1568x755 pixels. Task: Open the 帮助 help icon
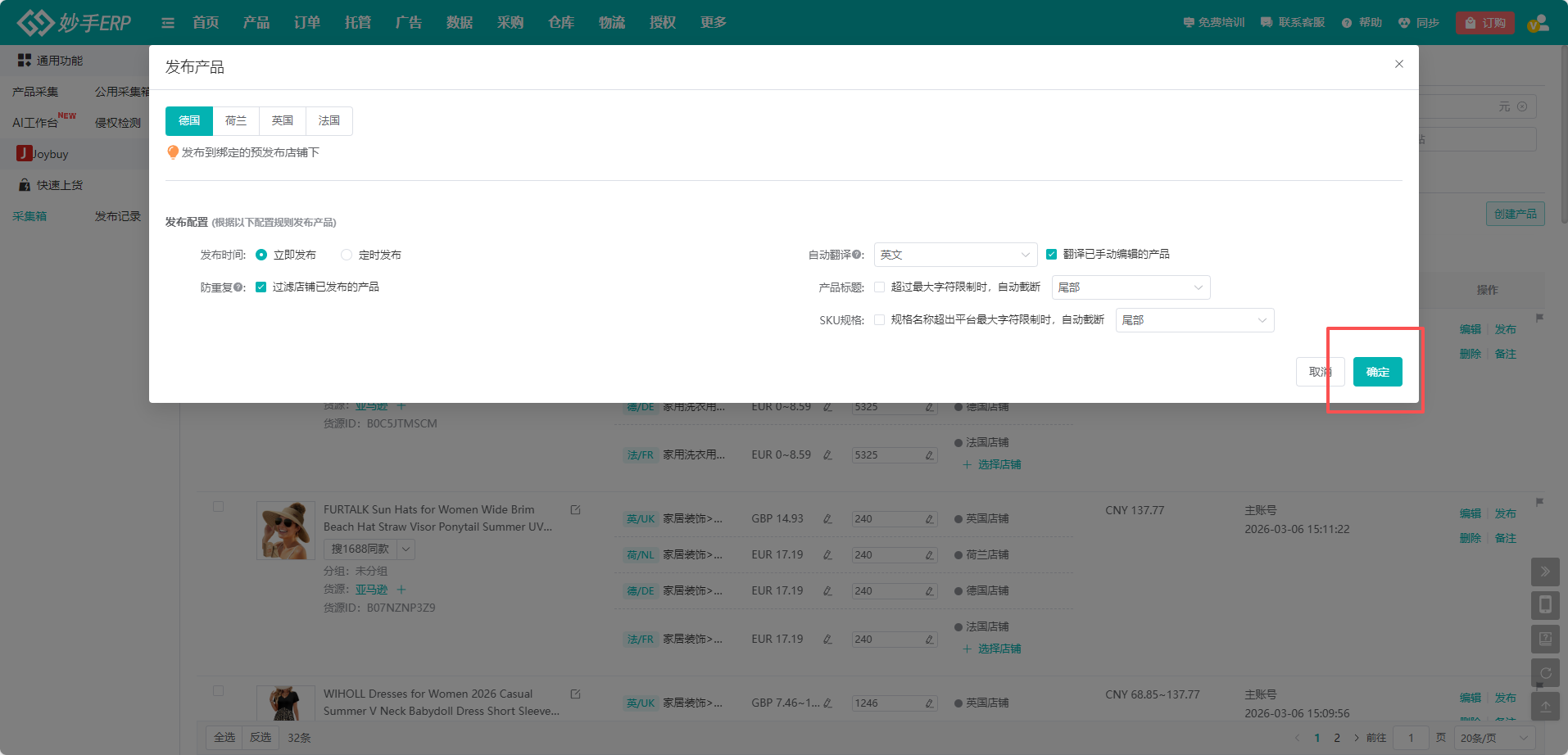click(x=1347, y=23)
